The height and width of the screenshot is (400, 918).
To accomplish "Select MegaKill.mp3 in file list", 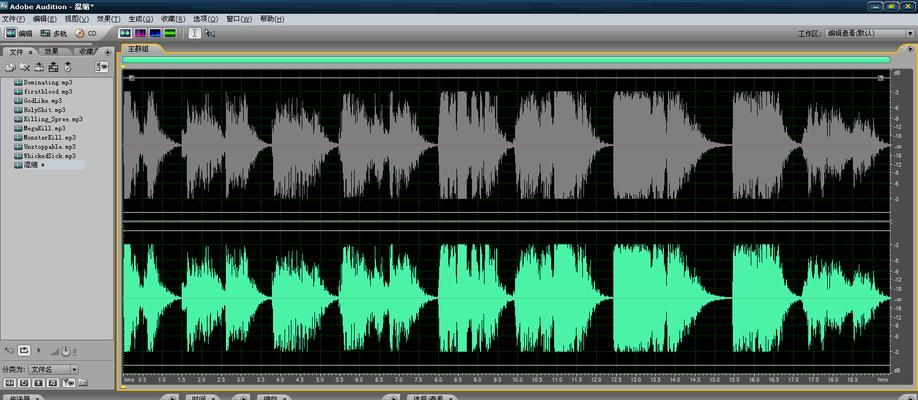I will point(39,128).
